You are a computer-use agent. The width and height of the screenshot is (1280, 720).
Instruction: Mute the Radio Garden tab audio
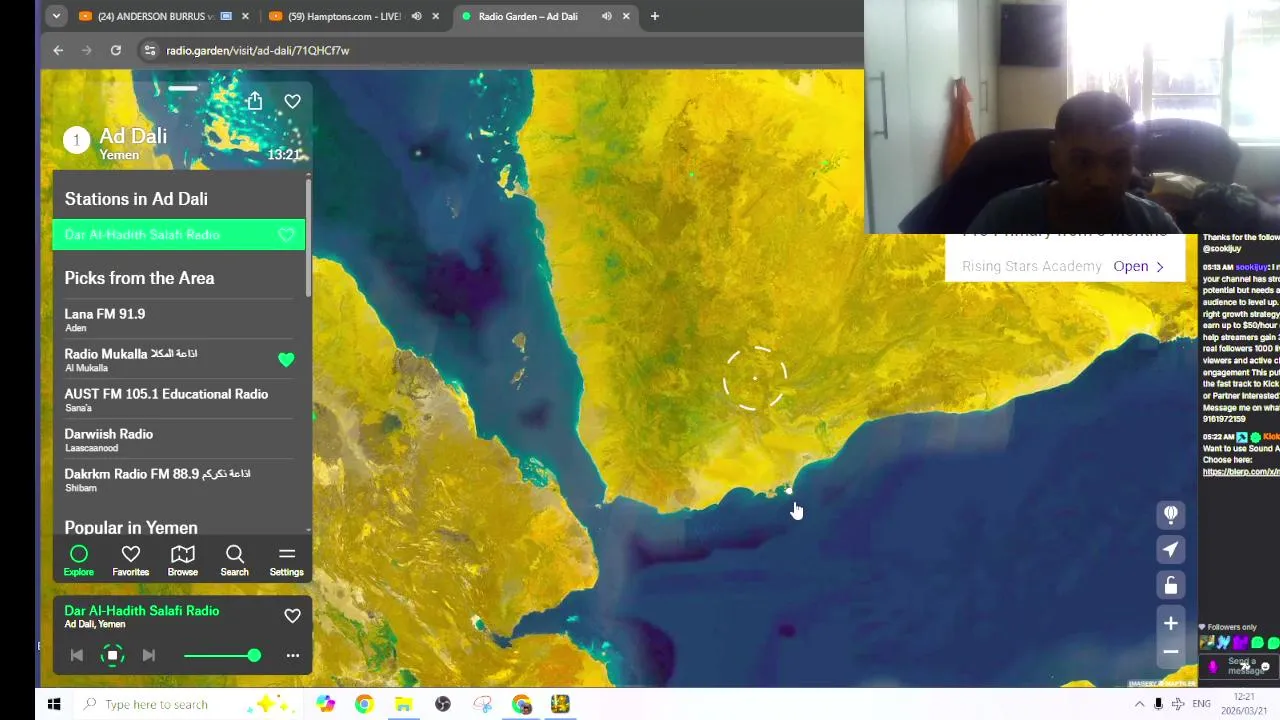(606, 16)
